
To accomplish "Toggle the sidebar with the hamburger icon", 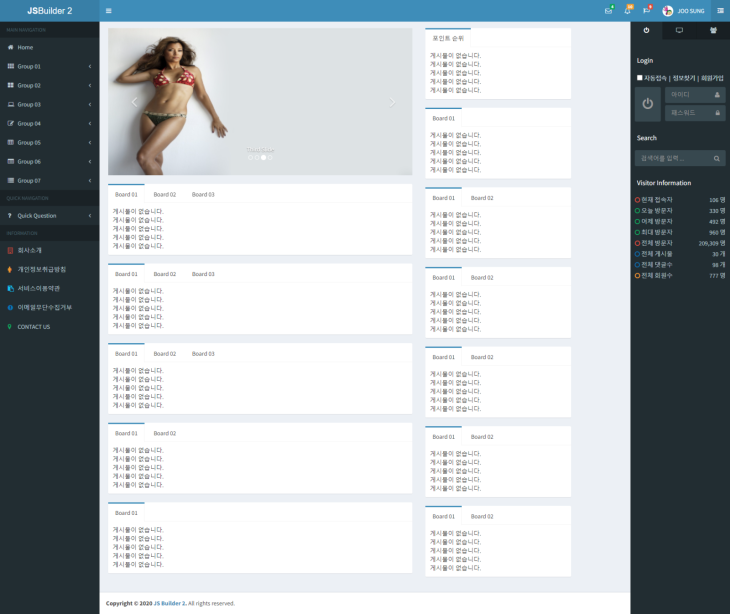I will [109, 11].
